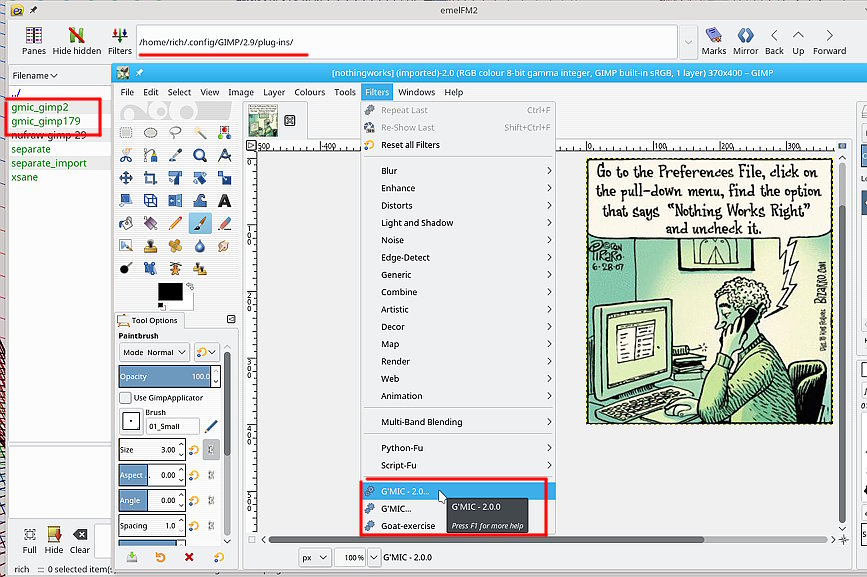Select the Blur/Sharpen droplet tool
Screen dimensions: 867x577
[200, 246]
